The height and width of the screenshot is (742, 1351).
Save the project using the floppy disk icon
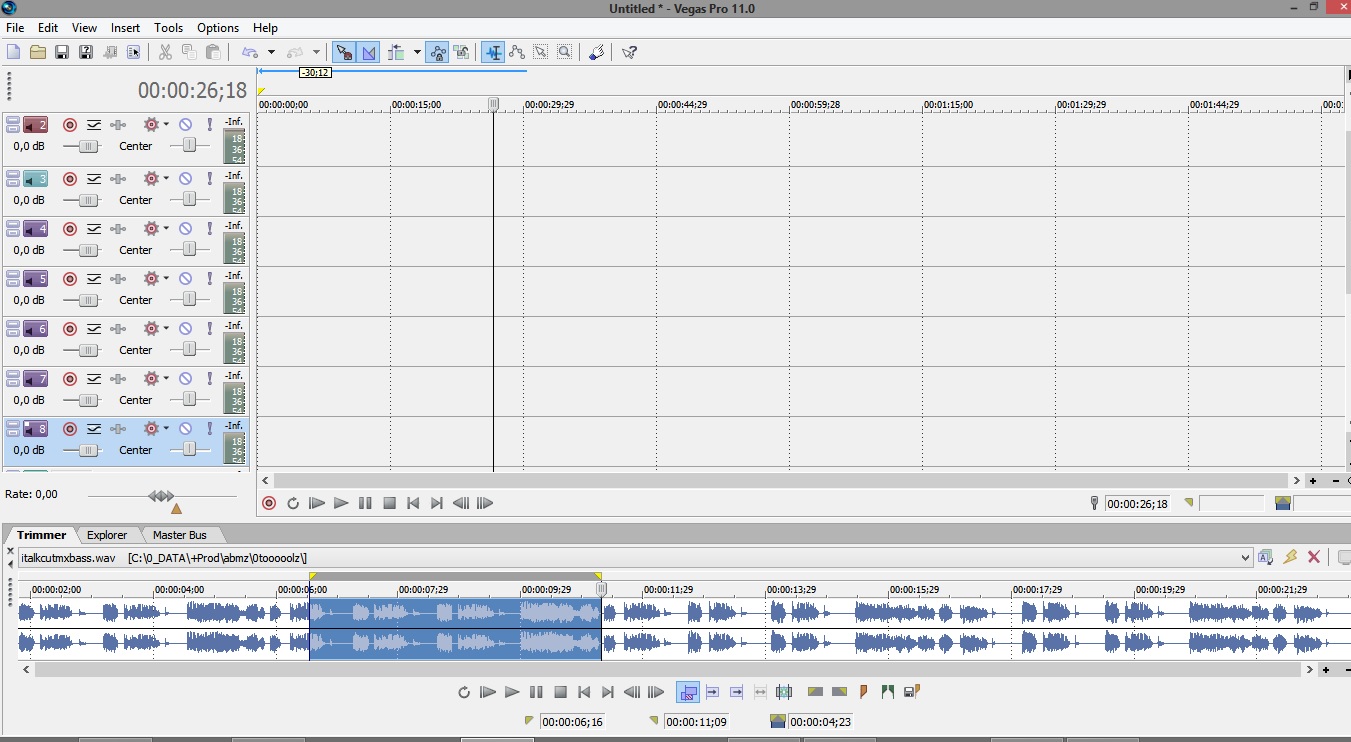tap(62, 52)
